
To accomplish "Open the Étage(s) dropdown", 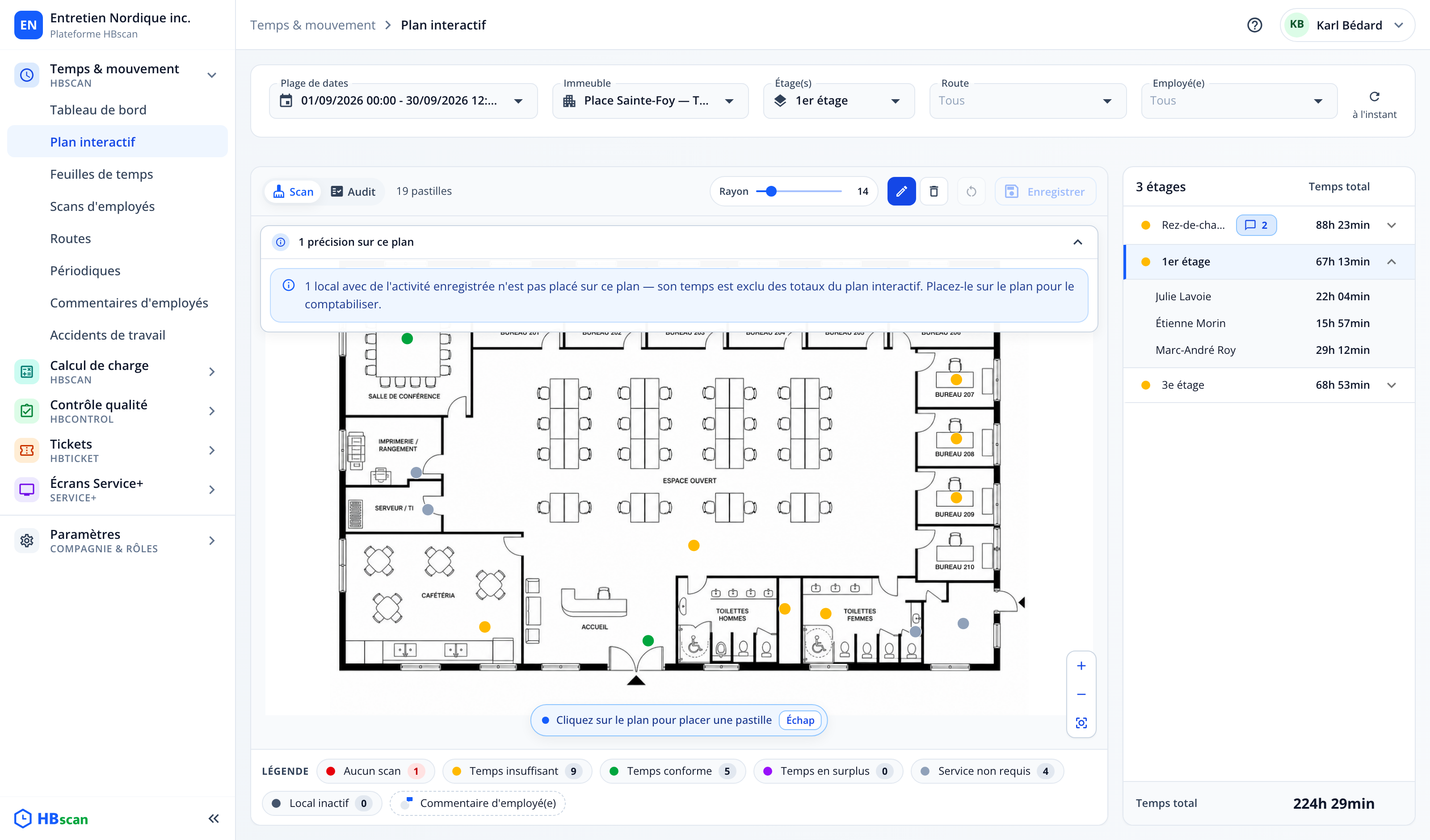I will (x=839, y=101).
